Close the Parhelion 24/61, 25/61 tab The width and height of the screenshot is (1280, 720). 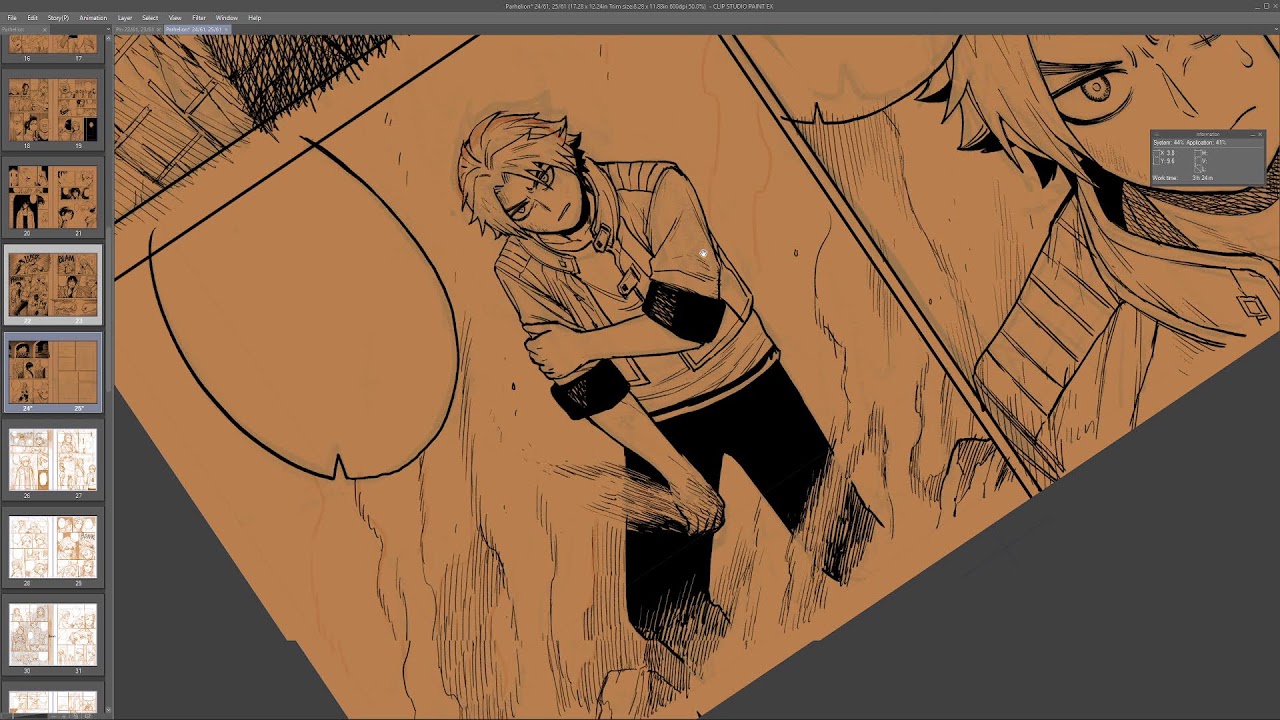point(227,30)
